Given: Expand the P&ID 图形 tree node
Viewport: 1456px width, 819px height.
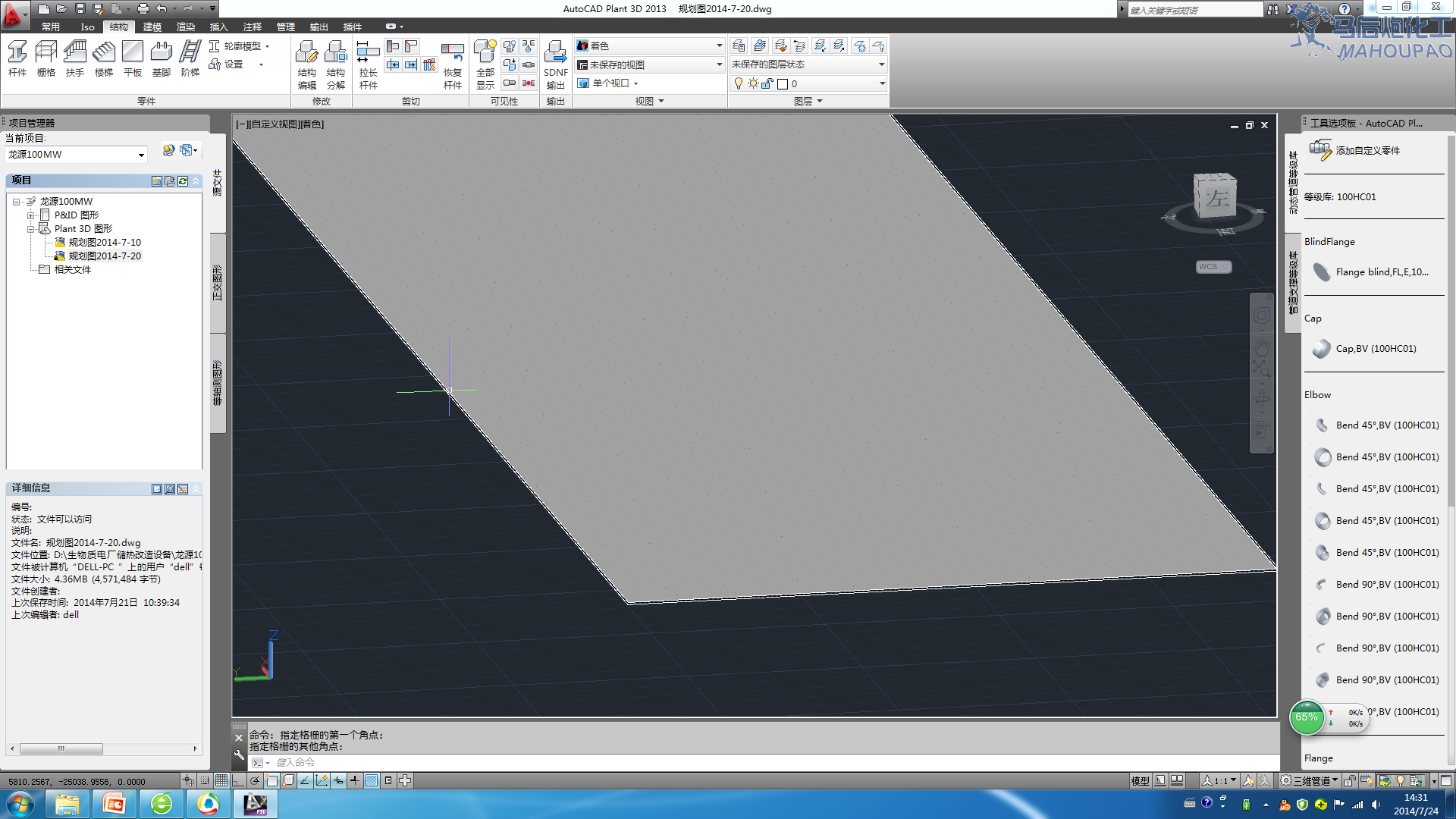Looking at the screenshot, I should click(31, 215).
